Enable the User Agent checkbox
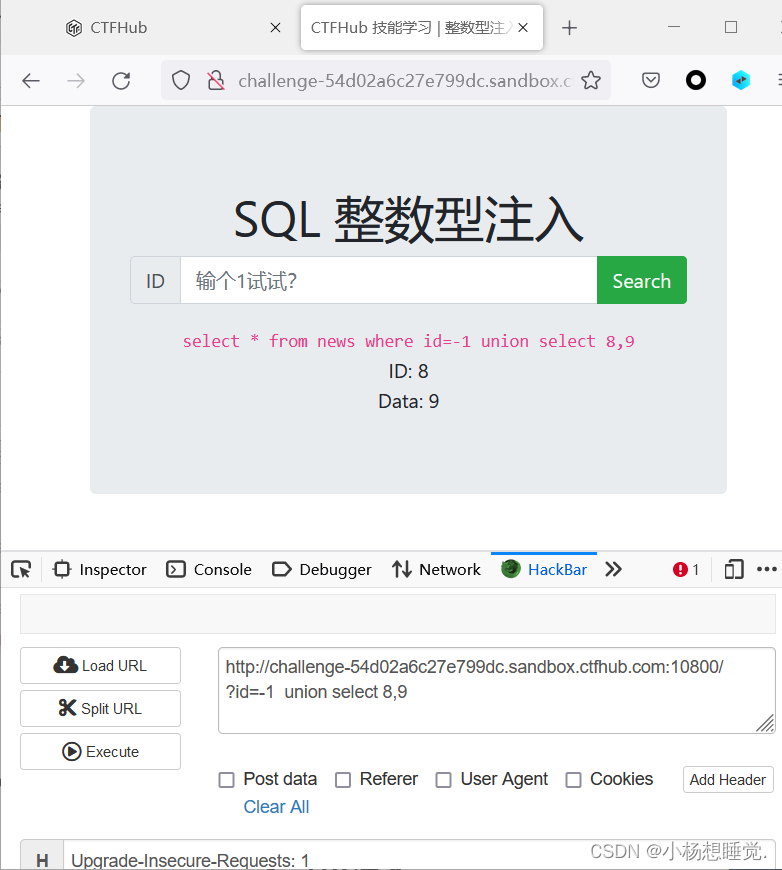782x870 pixels. coord(443,780)
